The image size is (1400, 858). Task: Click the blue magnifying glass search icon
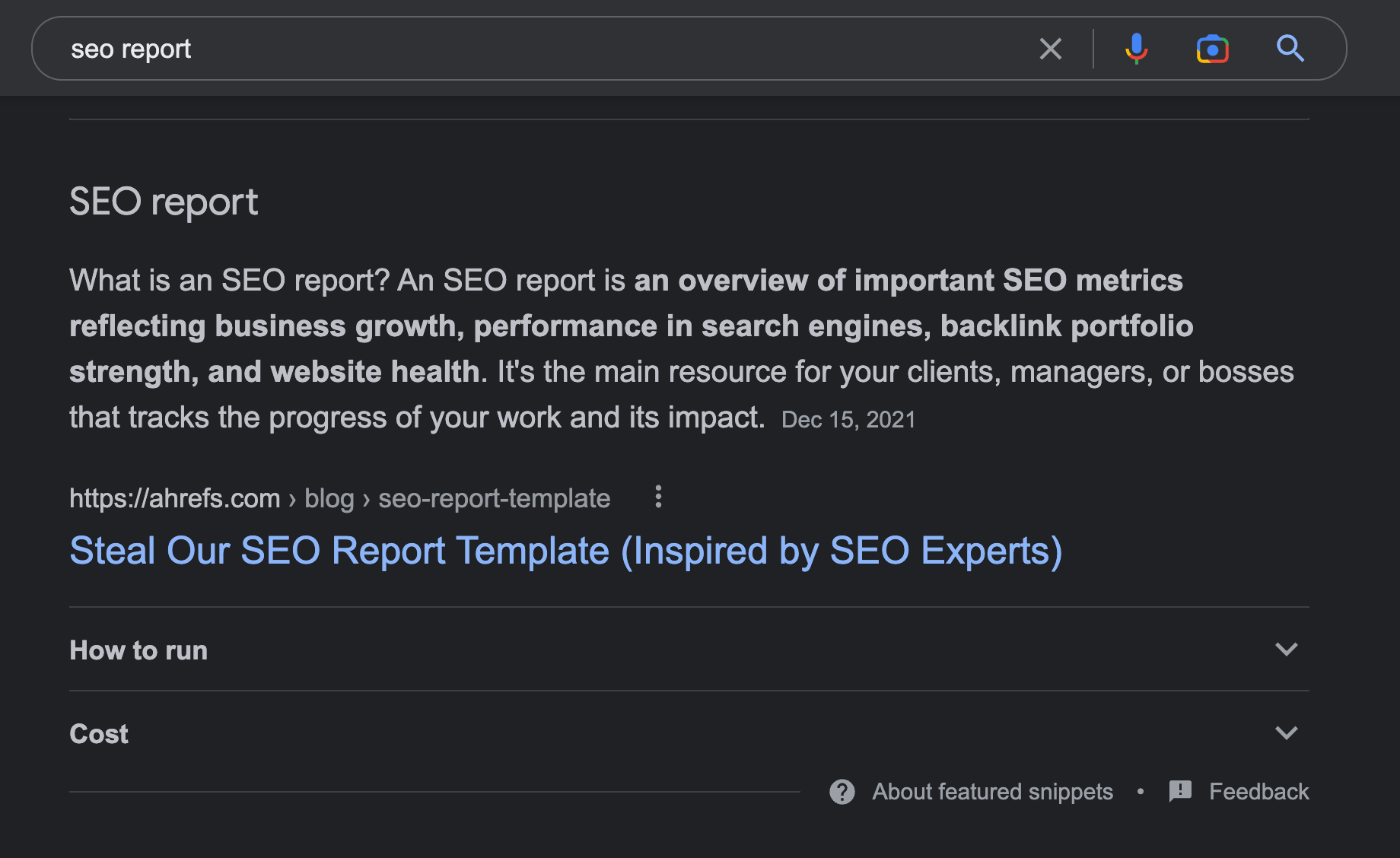(1290, 49)
